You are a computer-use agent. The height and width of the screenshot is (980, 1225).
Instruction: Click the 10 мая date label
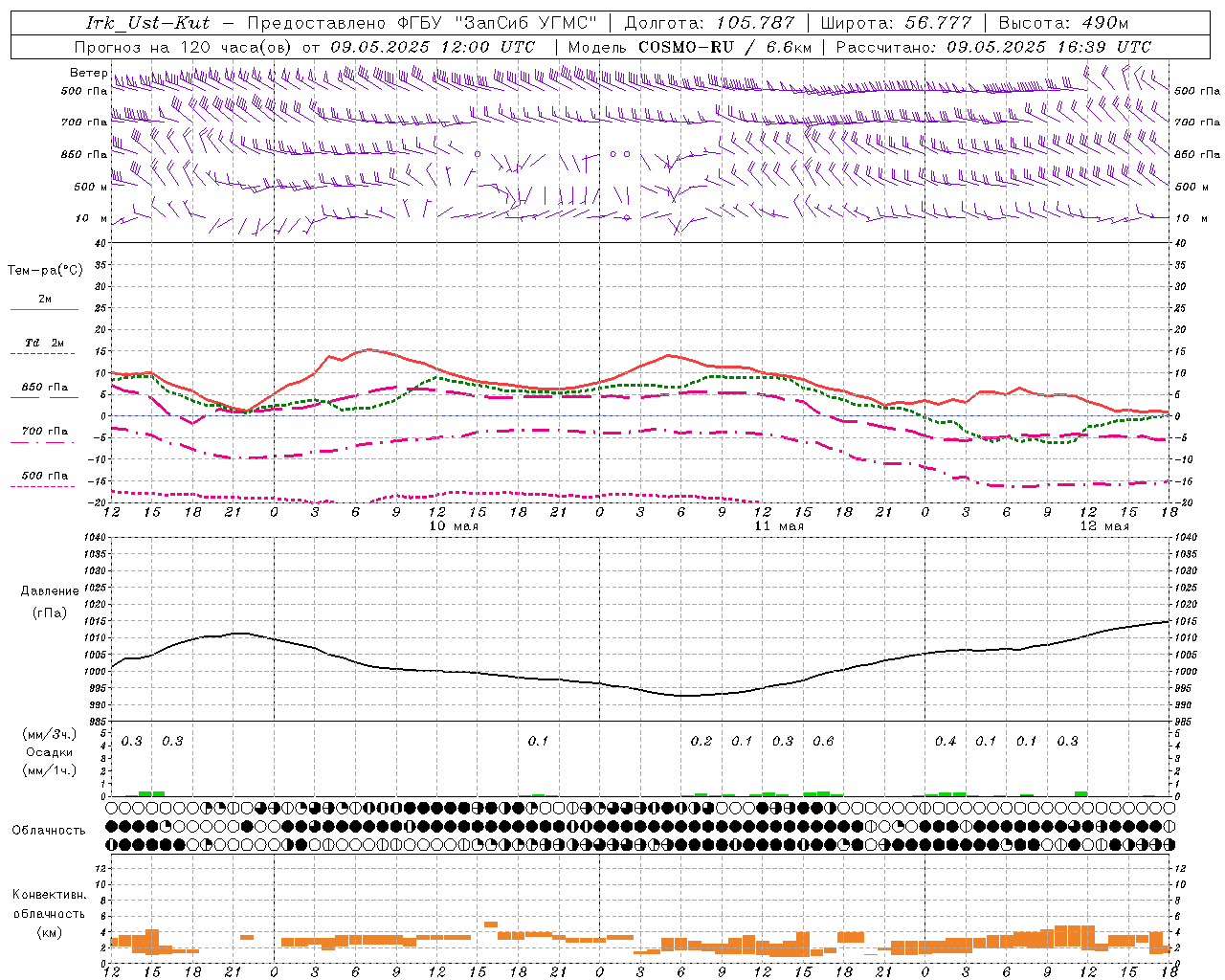click(453, 526)
